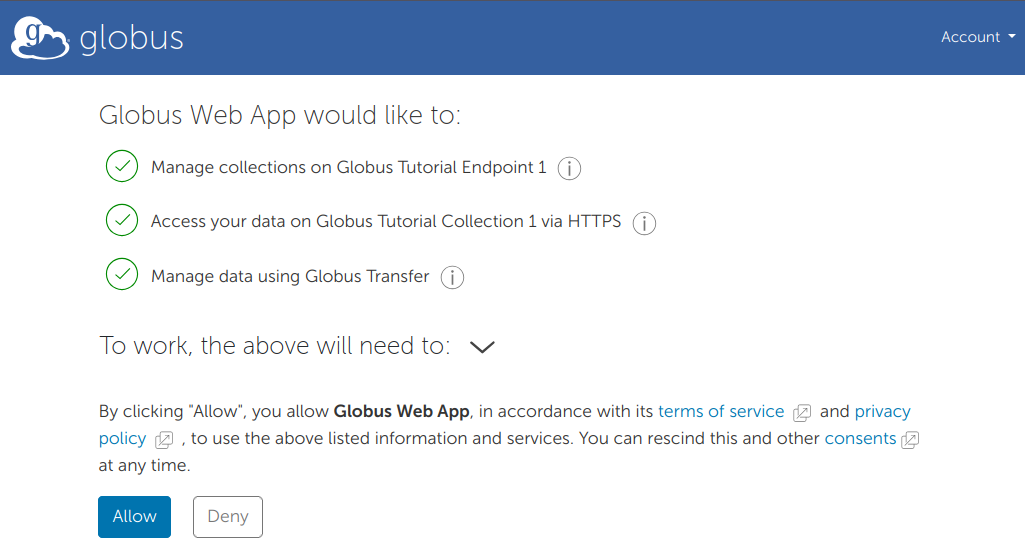Expand the "To work, the above will need to" chevron
This screenshot has height=555, width=1025.
click(x=482, y=347)
